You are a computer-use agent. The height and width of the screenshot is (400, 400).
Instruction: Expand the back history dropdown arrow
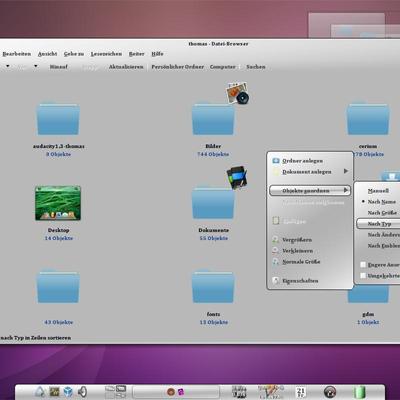[x=8, y=66]
